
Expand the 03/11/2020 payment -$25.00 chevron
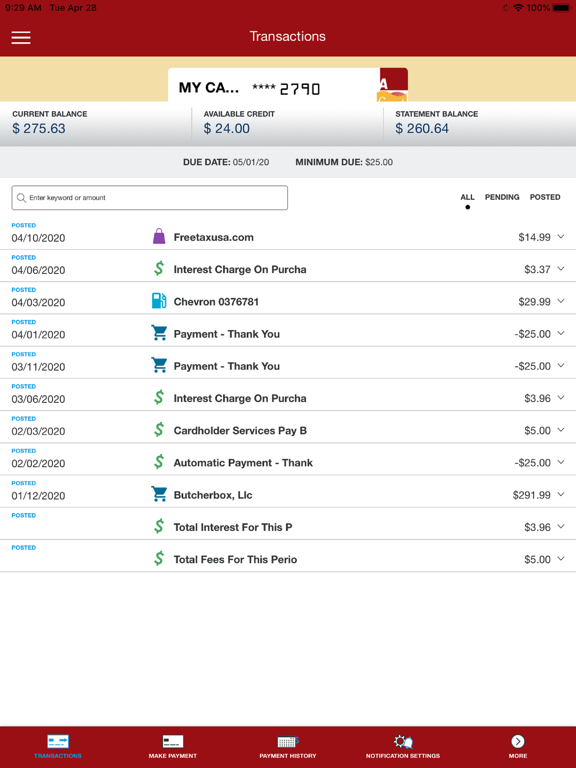tap(561, 366)
